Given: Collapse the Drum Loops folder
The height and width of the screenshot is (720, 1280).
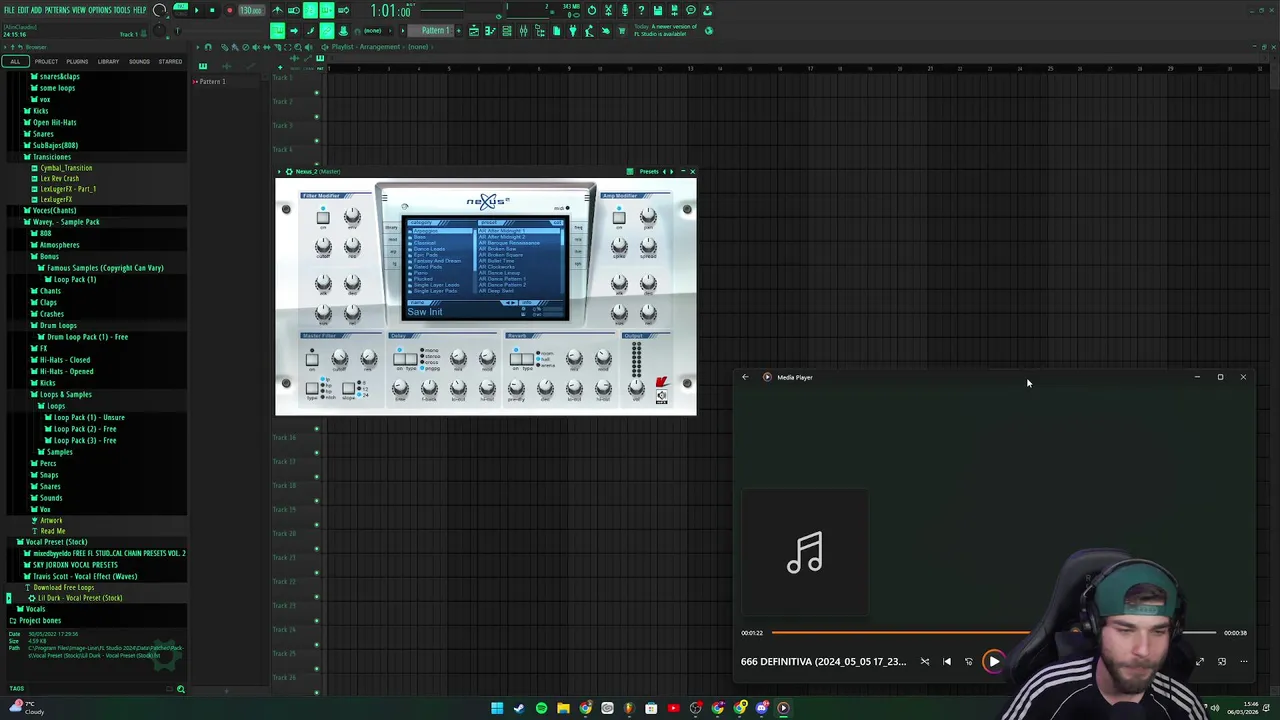Looking at the screenshot, I should [x=57, y=325].
